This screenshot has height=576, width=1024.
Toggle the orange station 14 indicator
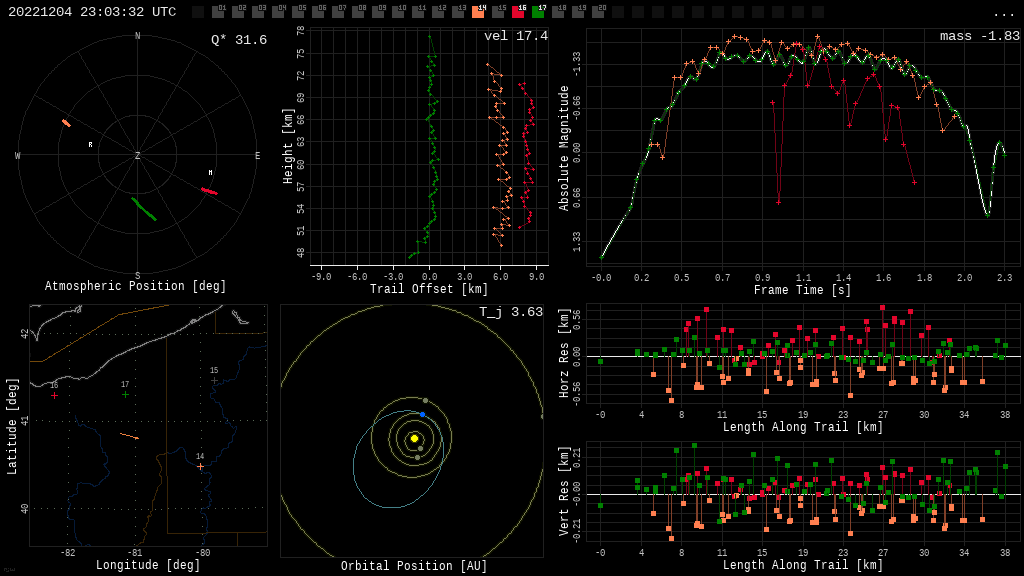(x=478, y=12)
